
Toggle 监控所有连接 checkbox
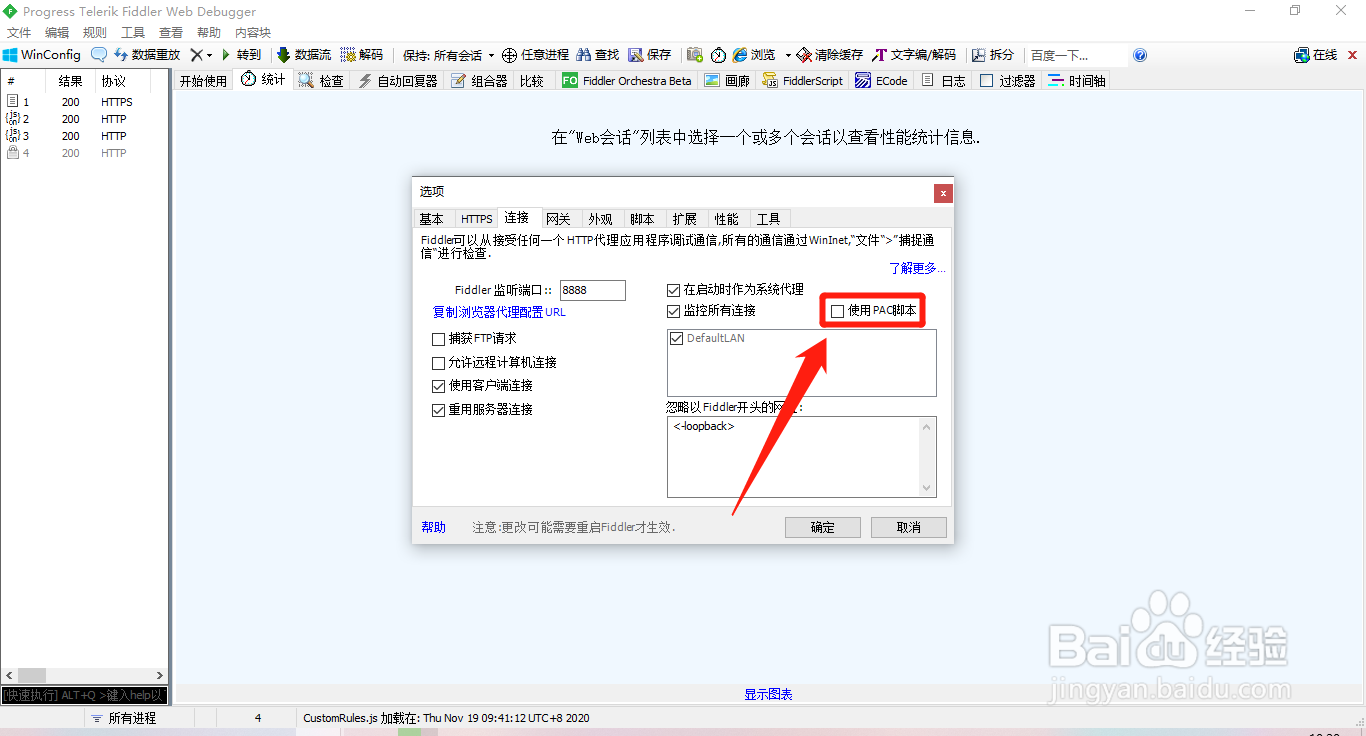tap(674, 311)
